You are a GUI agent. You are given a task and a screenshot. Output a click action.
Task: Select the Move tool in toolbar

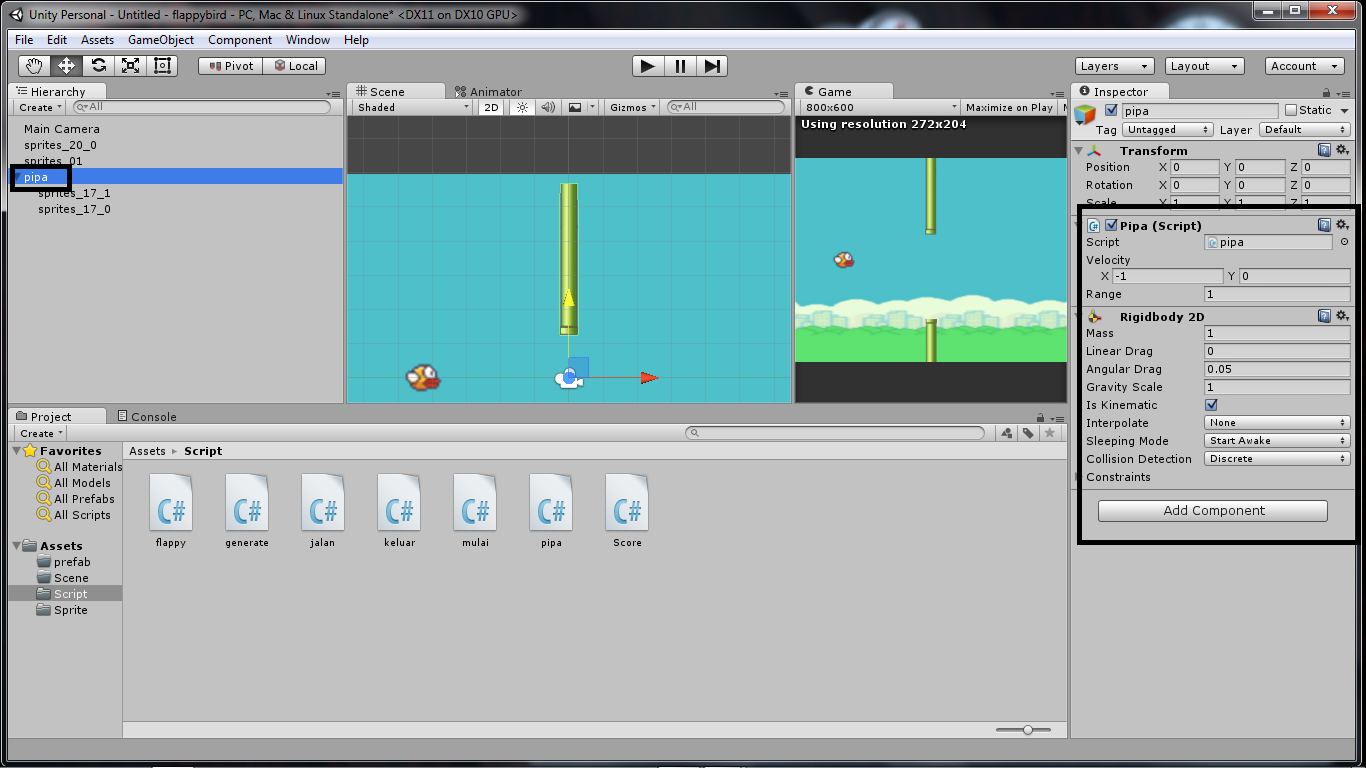(67, 66)
